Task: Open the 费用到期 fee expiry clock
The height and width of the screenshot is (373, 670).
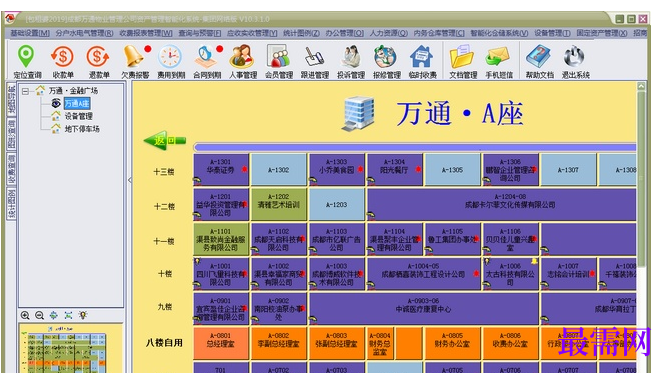Action: pyautogui.click(x=171, y=62)
